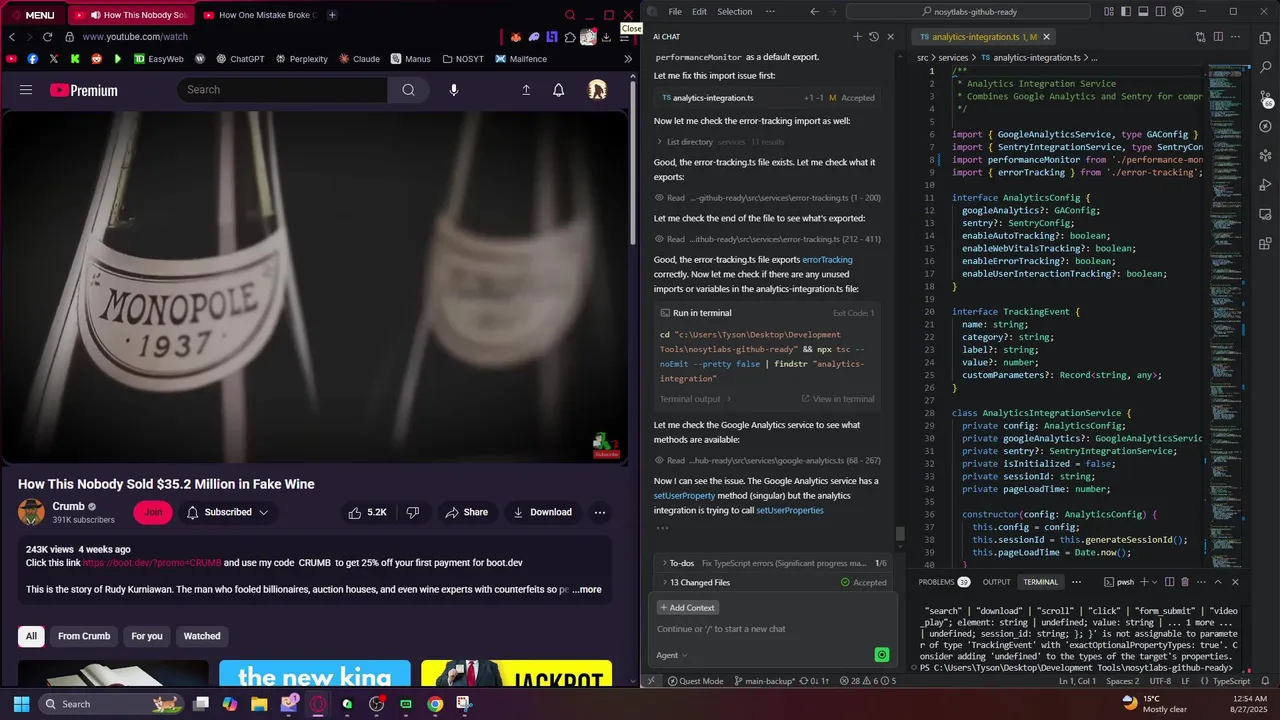This screenshot has height=720, width=1280.
Task: Expand the video description with ...more
Action: 587,589
